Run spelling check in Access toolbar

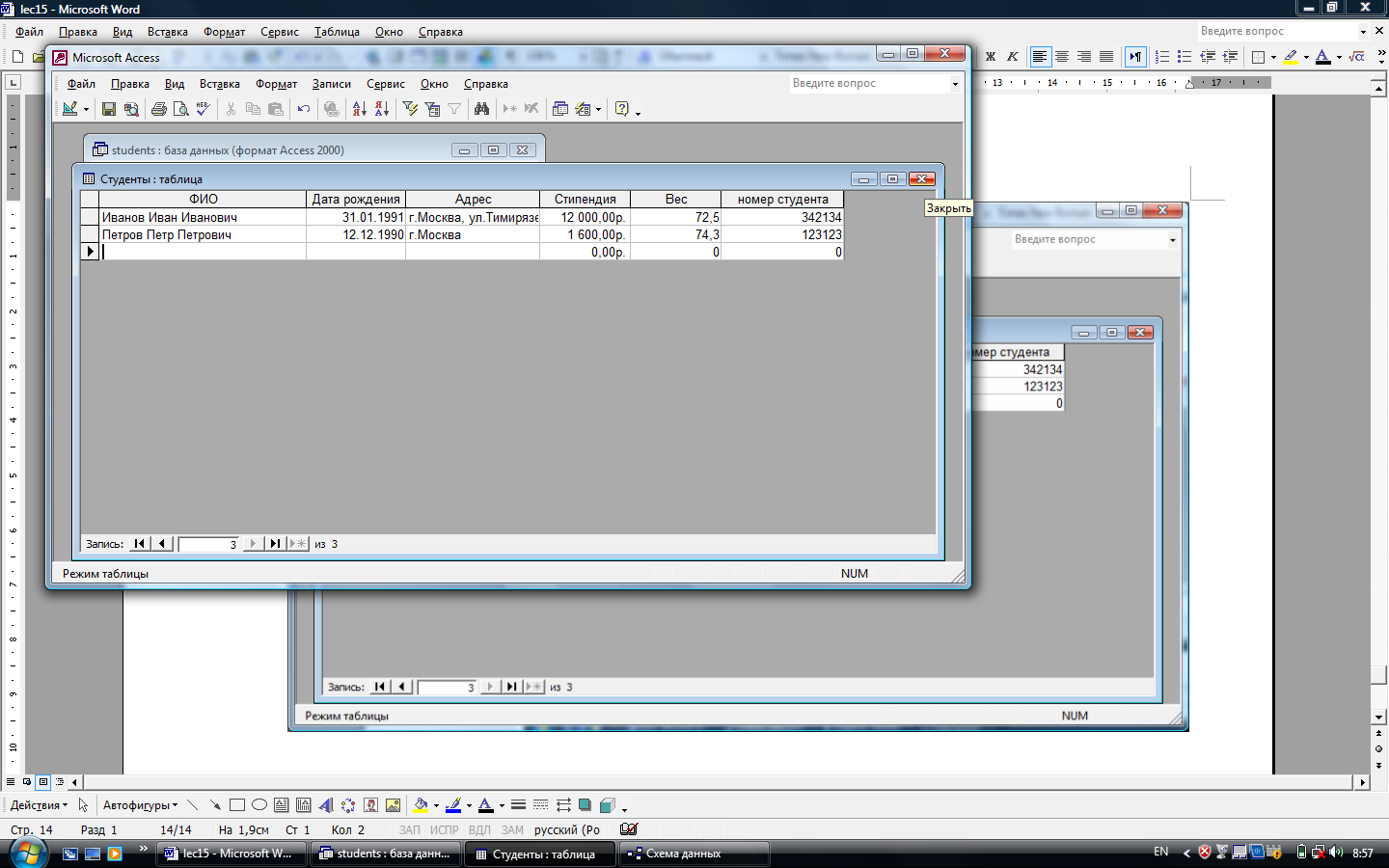point(203,109)
